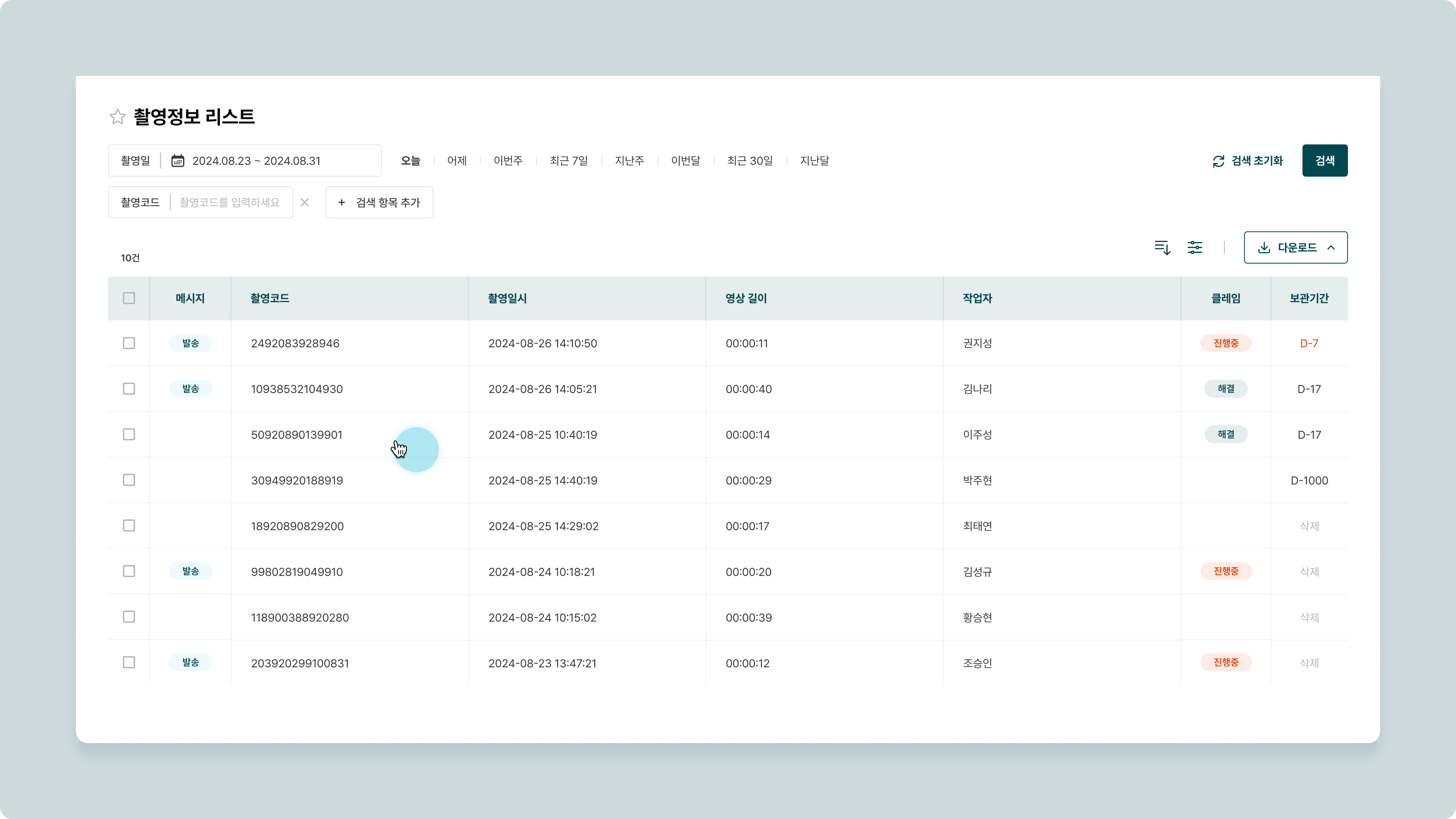Select checkbox for 황승현's row
1456x819 pixels.
click(129, 617)
